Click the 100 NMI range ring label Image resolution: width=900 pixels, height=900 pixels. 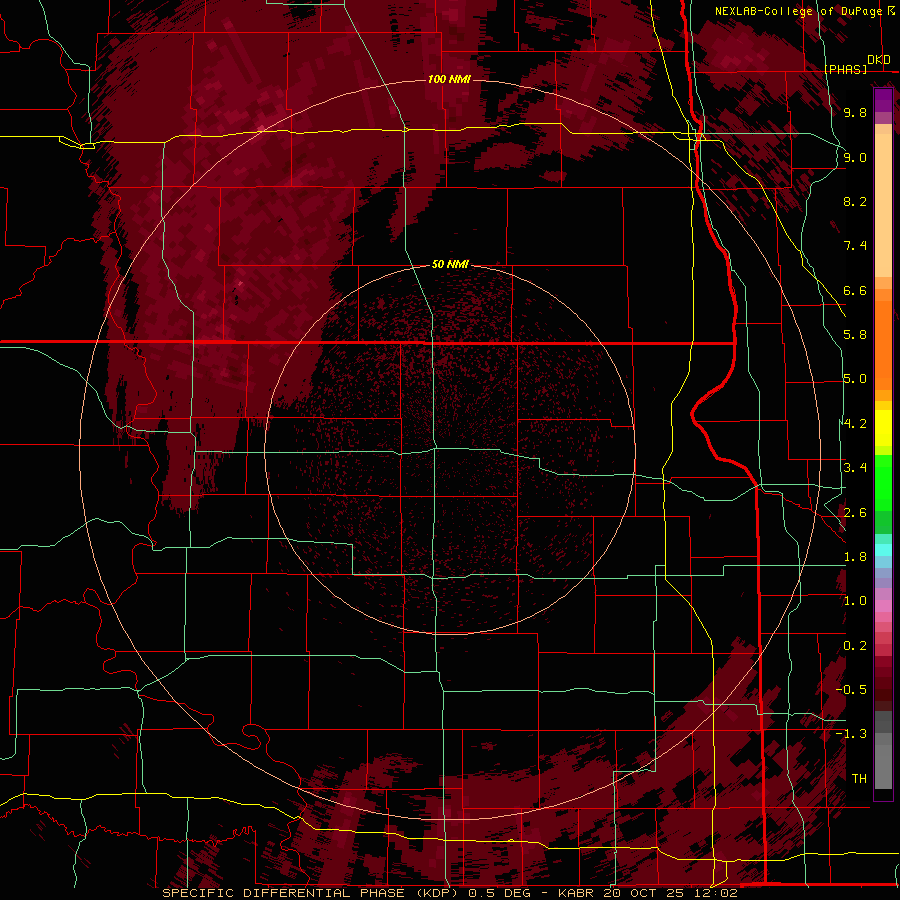449,79
